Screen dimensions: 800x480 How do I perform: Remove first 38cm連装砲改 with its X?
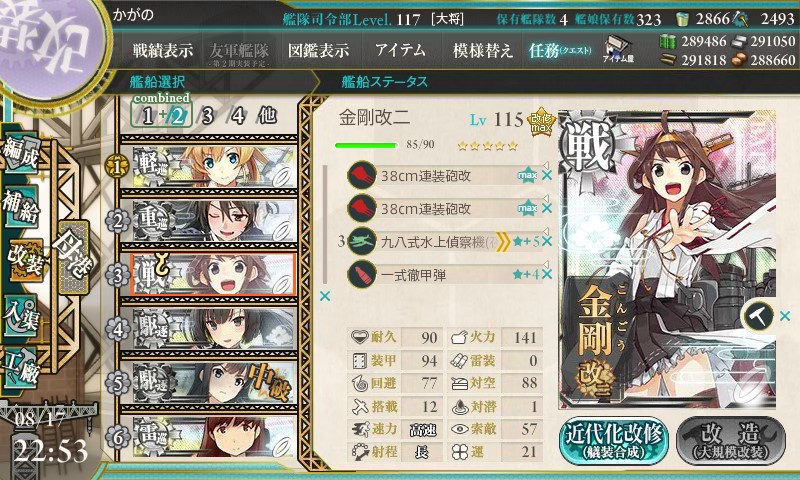point(547,175)
